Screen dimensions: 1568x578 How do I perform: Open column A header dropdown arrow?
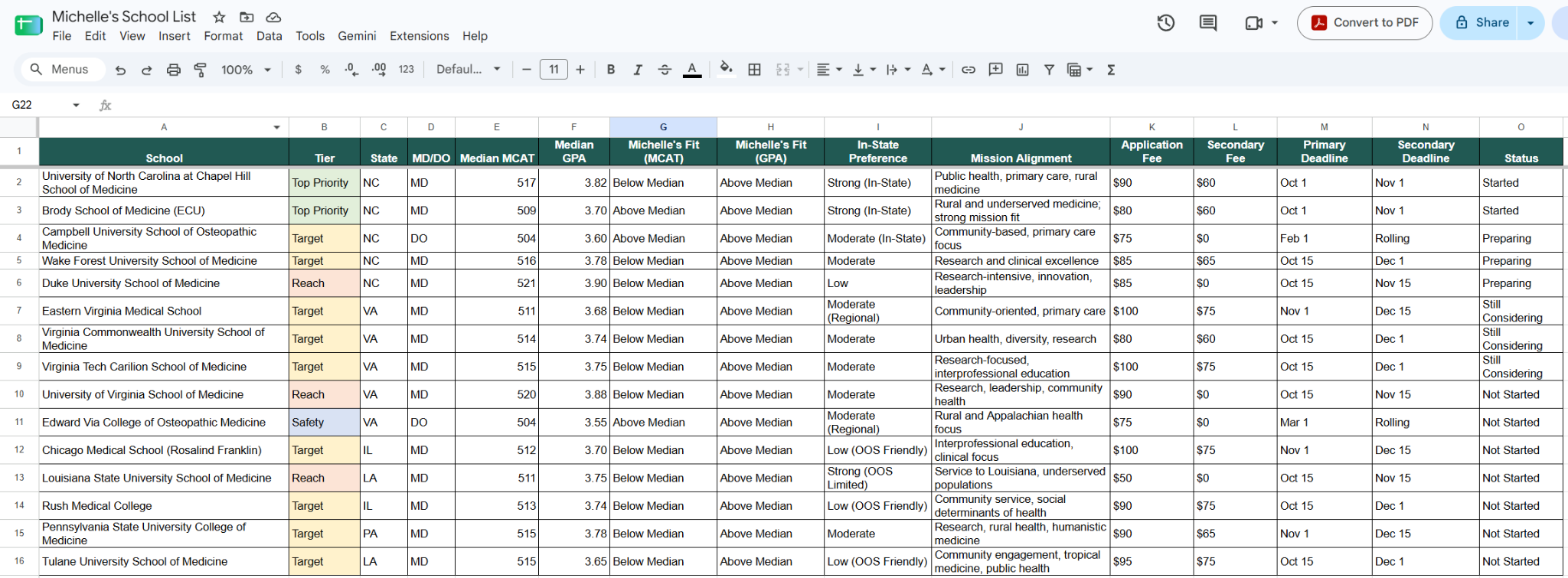[276, 128]
